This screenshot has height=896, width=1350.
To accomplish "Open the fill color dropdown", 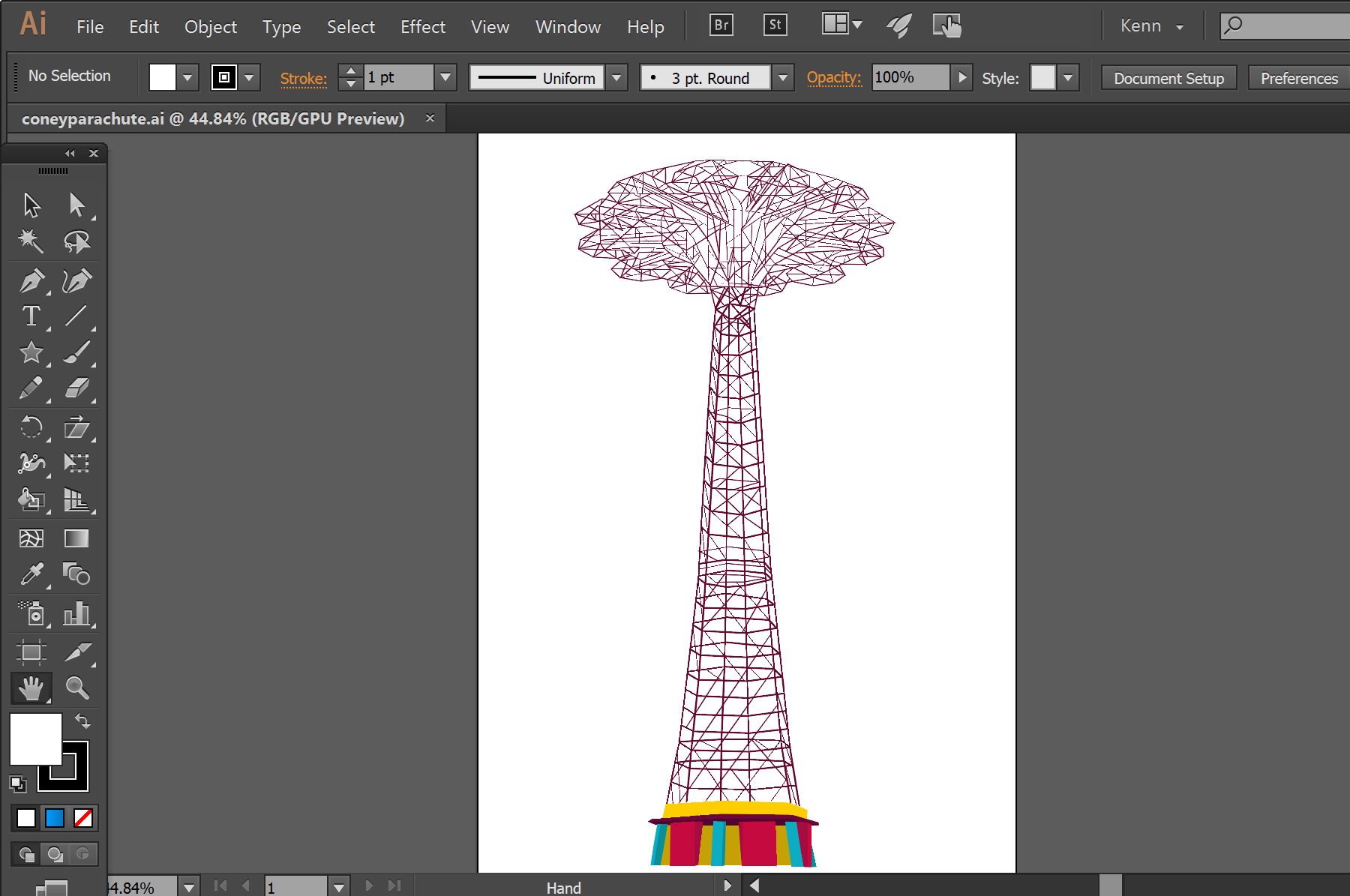I will [187, 77].
